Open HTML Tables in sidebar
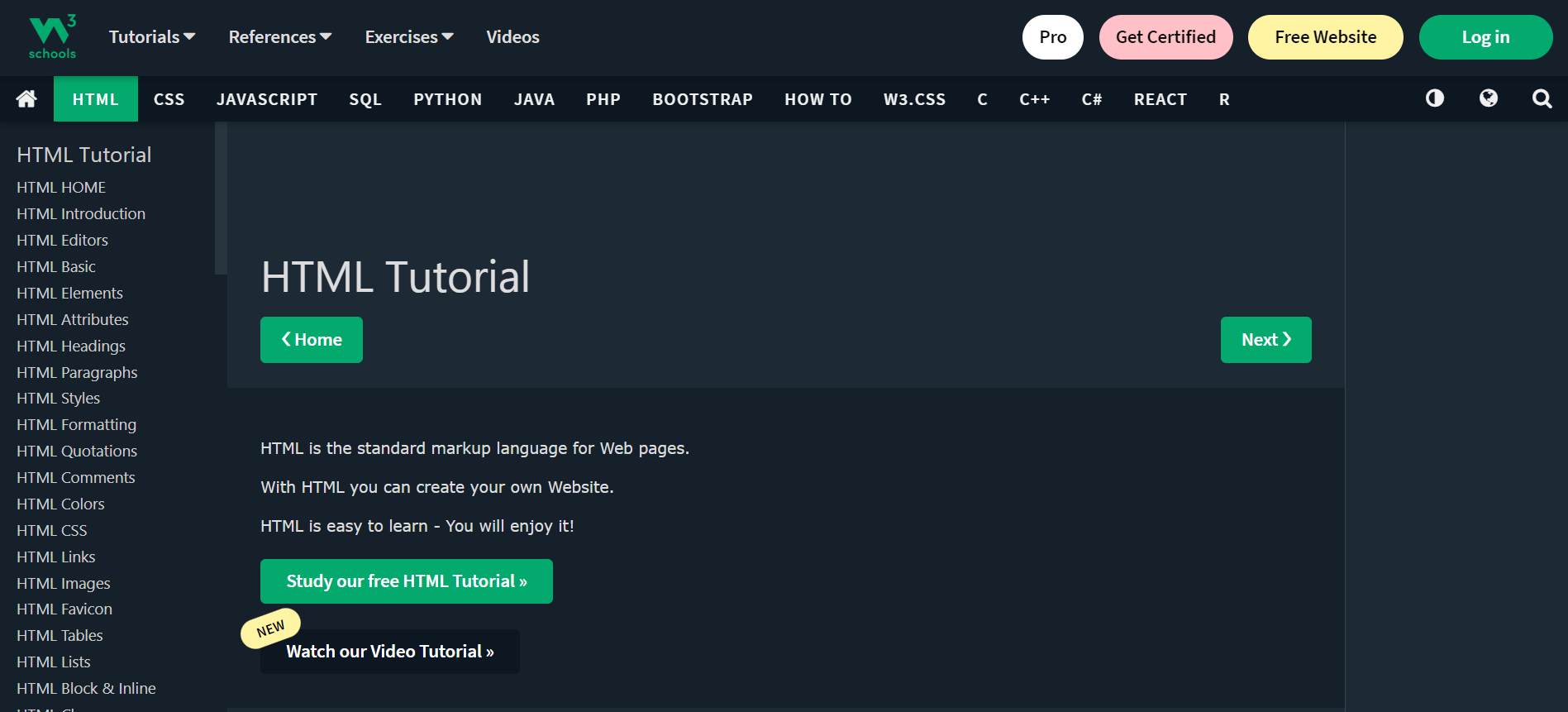The height and width of the screenshot is (712, 1568). coord(60,636)
